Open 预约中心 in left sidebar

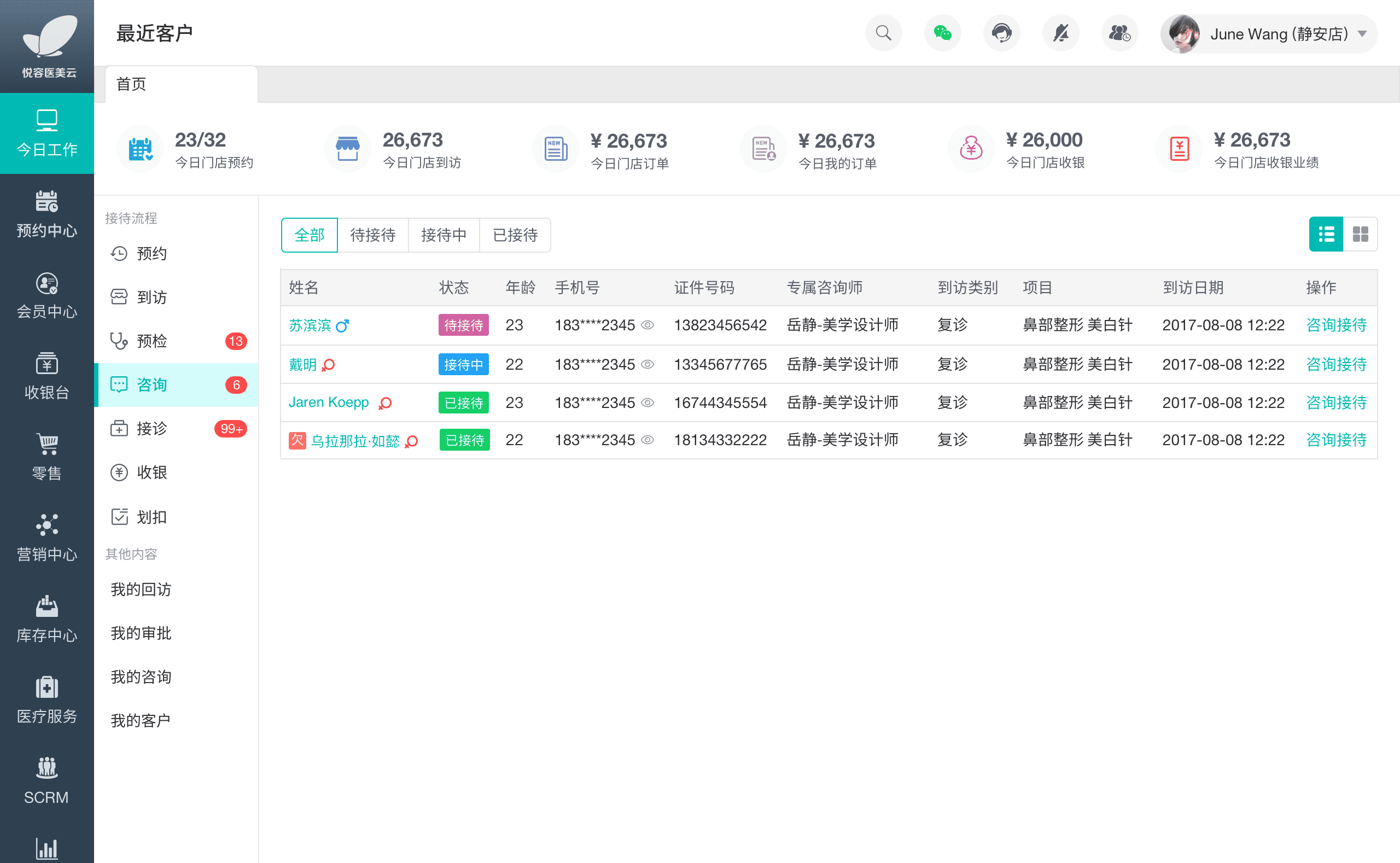(x=47, y=214)
